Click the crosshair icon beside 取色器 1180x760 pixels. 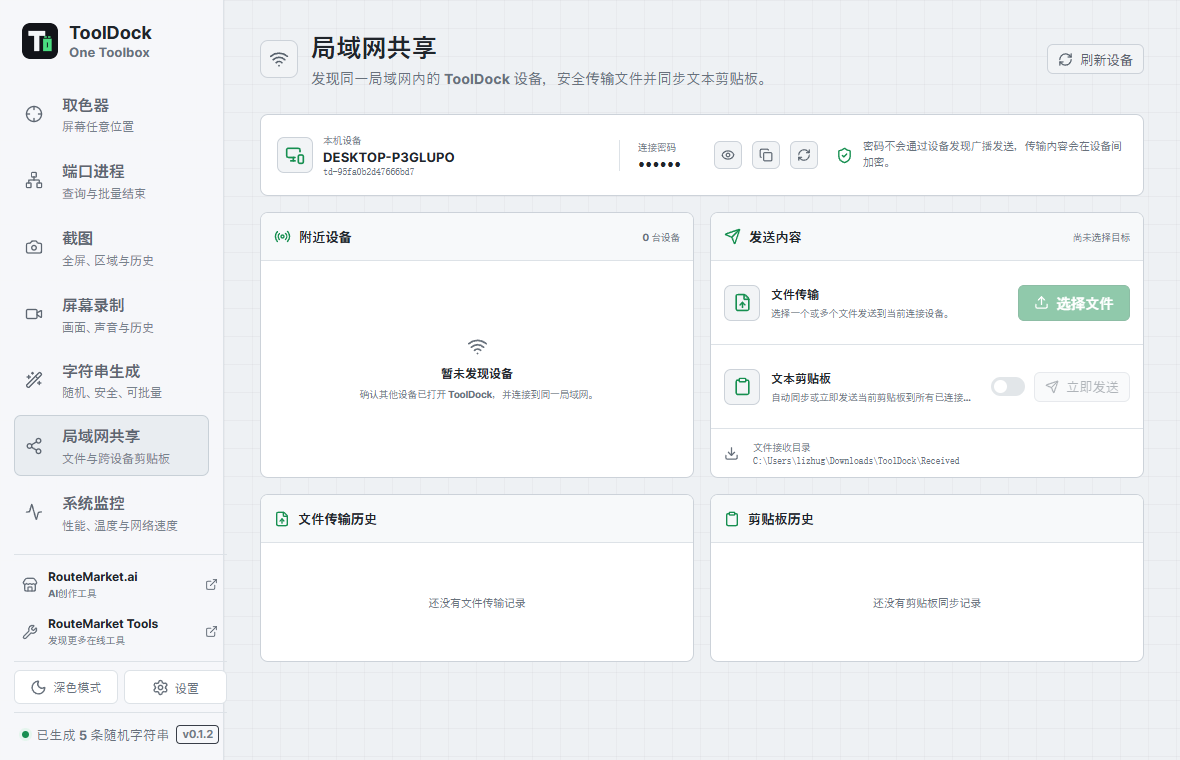pyautogui.click(x=34, y=114)
